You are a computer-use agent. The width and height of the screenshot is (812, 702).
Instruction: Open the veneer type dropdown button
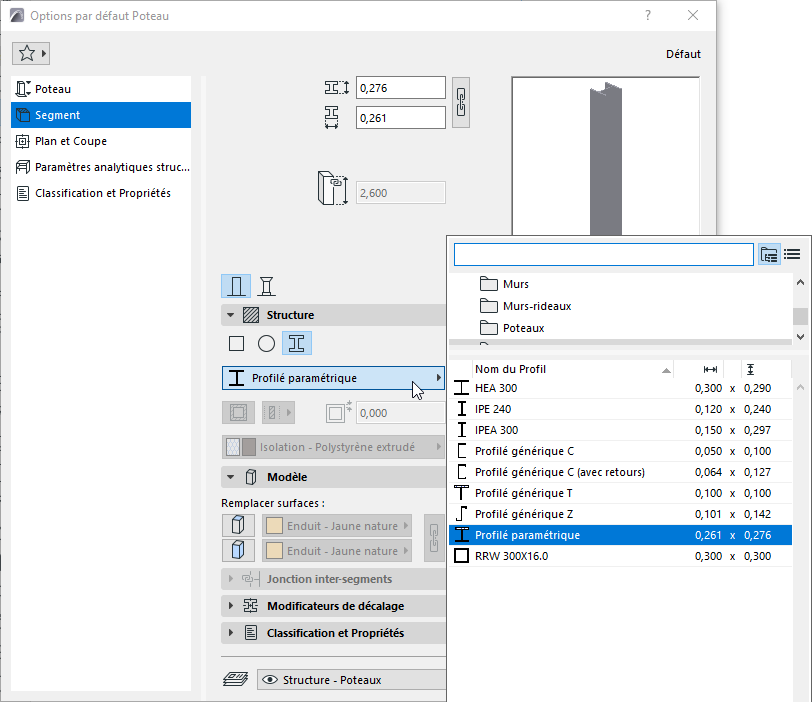point(278,413)
